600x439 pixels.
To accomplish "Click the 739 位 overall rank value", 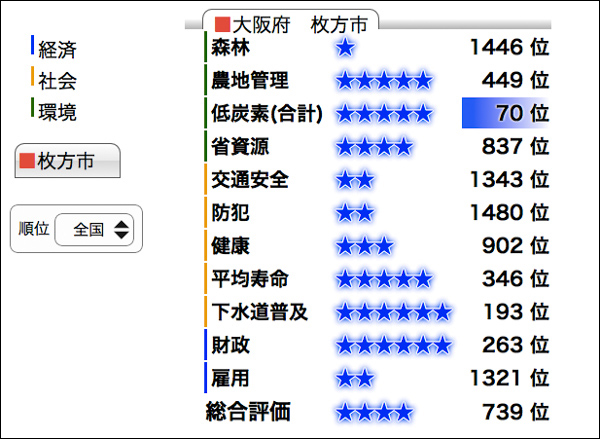I will pyautogui.click(x=508, y=411).
